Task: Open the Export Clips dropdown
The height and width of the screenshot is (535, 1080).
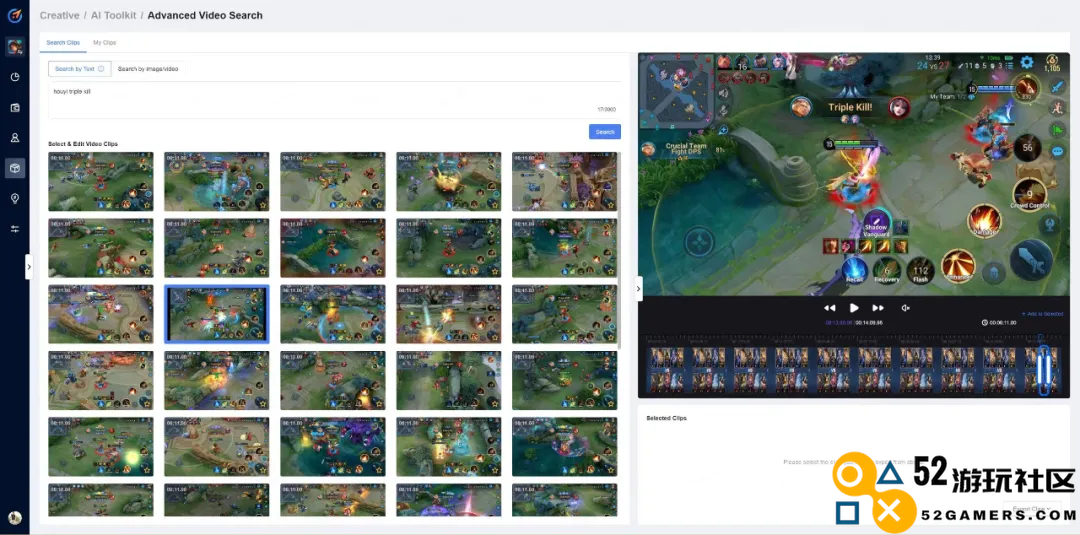Action: click(x=1030, y=509)
